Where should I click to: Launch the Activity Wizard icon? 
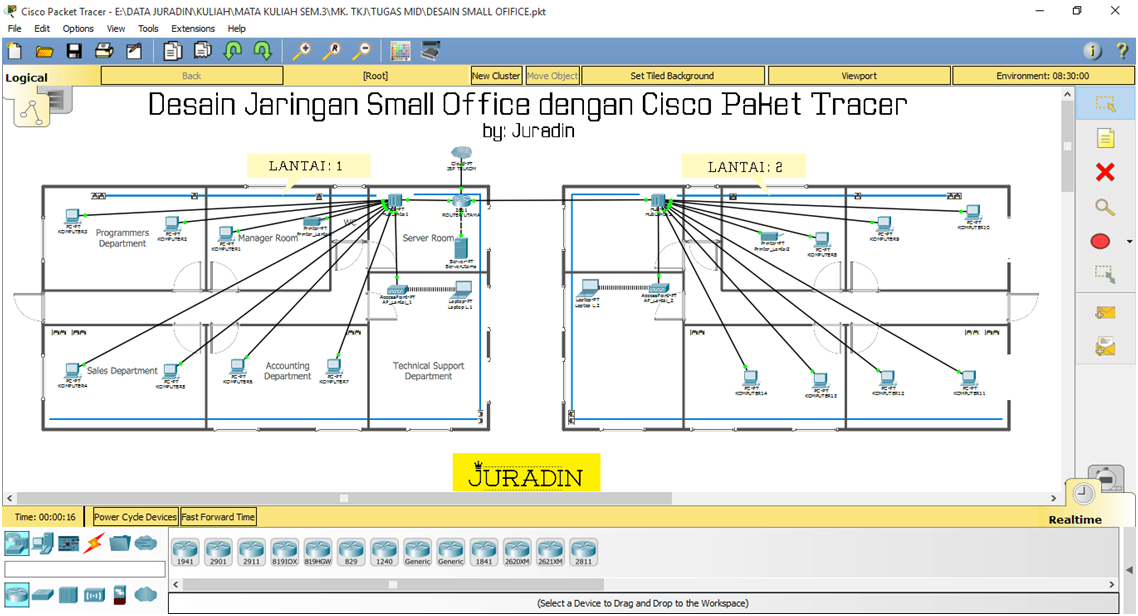(x=134, y=51)
